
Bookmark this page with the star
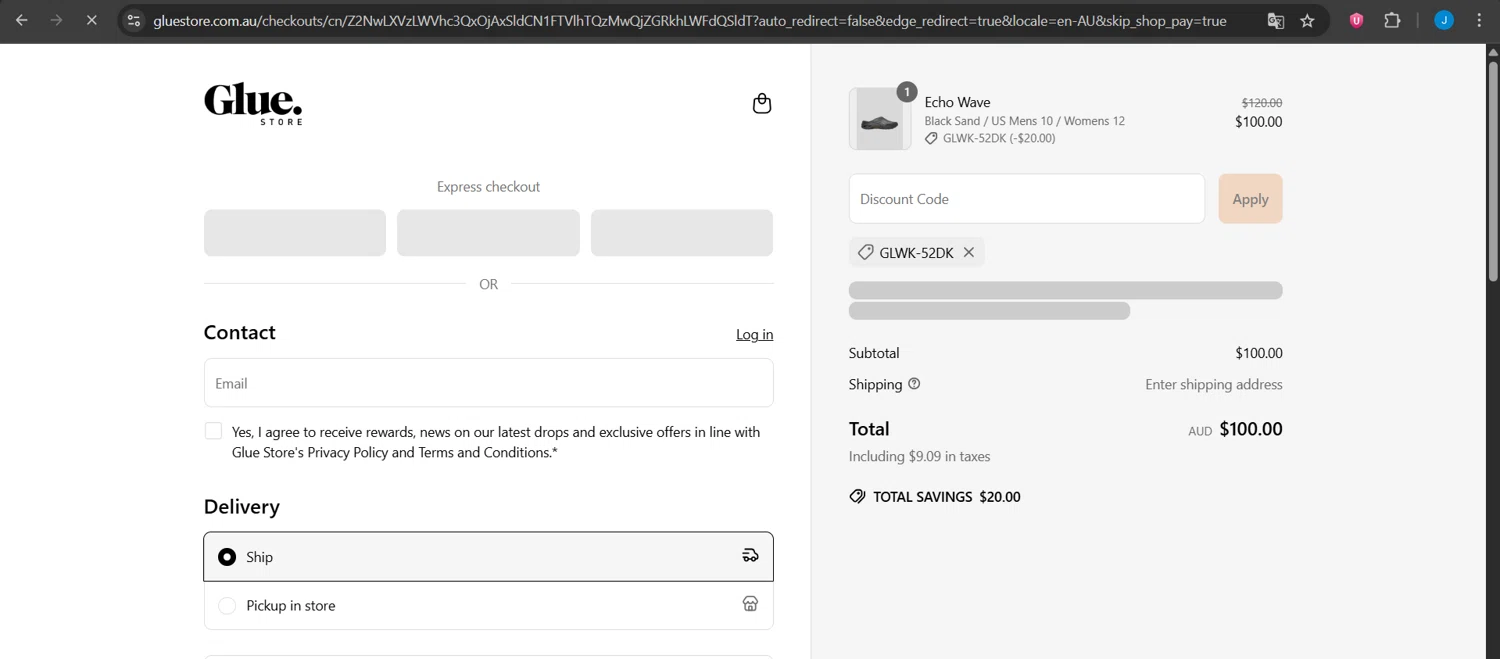[1307, 20]
